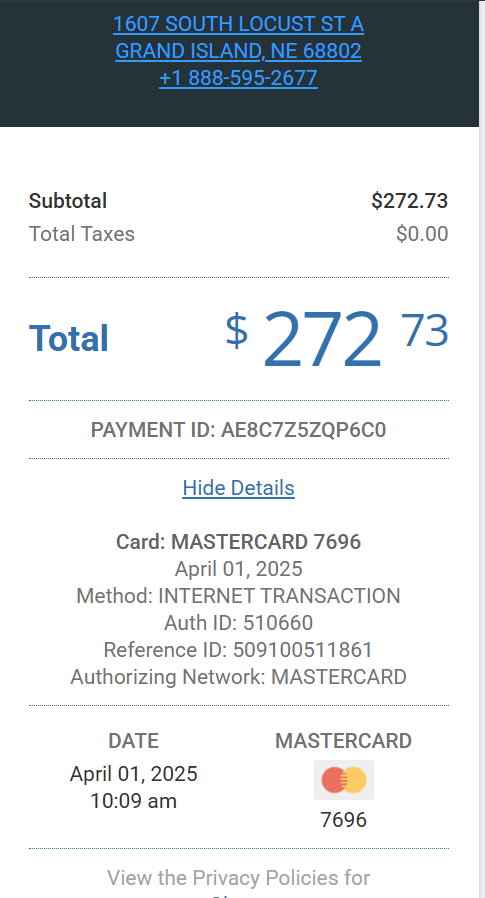The width and height of the screenshot is (485, 898).
Task: Click the Reference ID: 509100511861 text
Action: 238,650
